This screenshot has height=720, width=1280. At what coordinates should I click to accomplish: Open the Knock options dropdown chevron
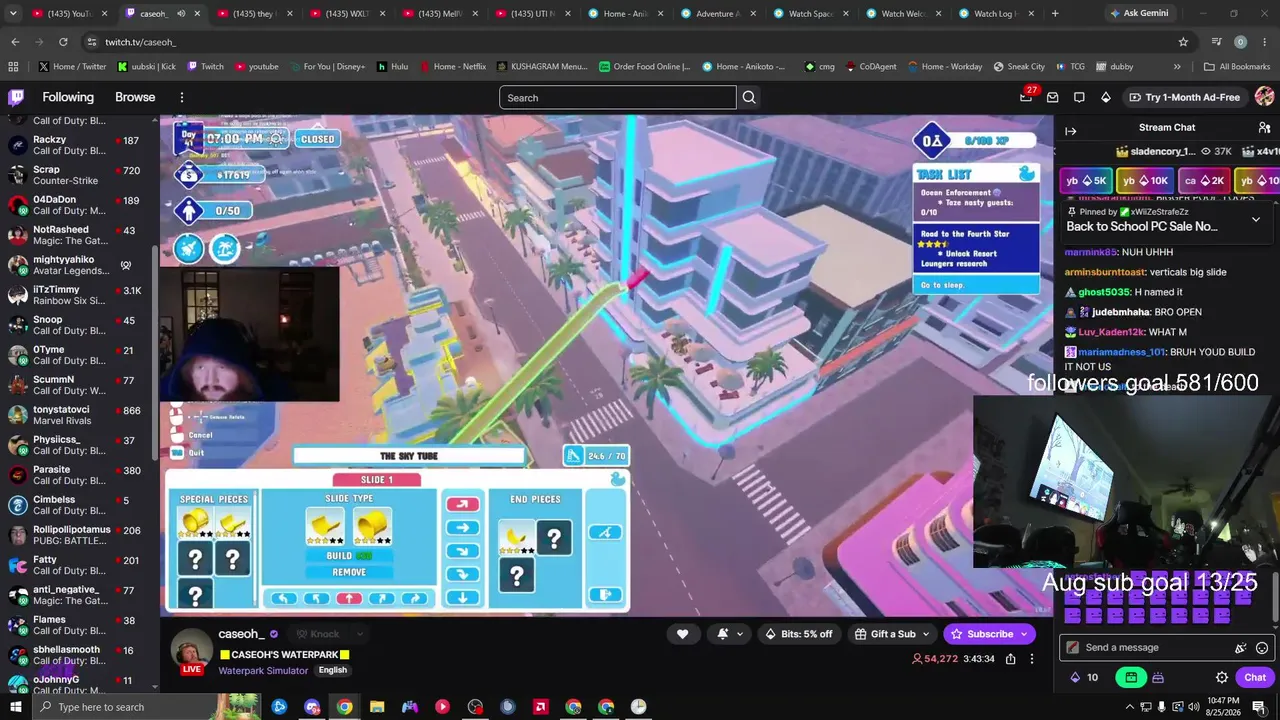pyautogui.click(x=359, y=634)
